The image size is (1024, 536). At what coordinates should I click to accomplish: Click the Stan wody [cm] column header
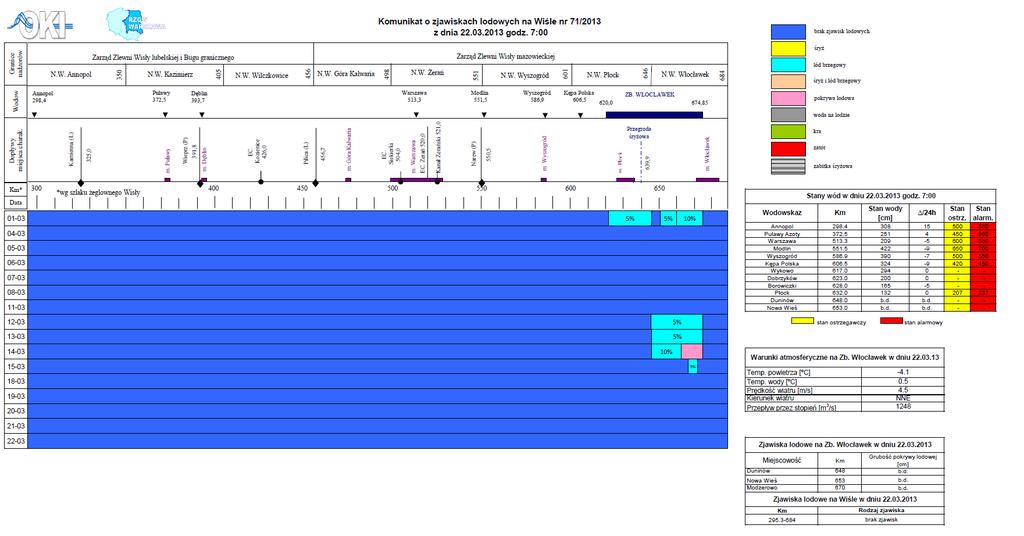[x=885, y=213]
